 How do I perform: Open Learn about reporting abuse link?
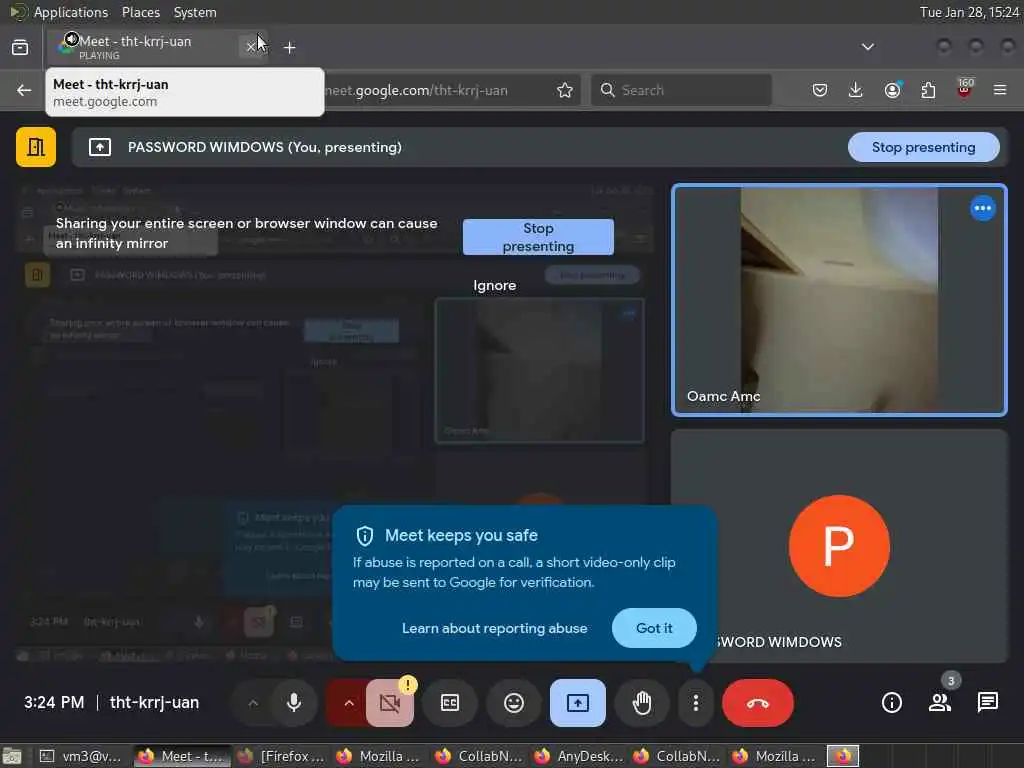tap(494, 628)
